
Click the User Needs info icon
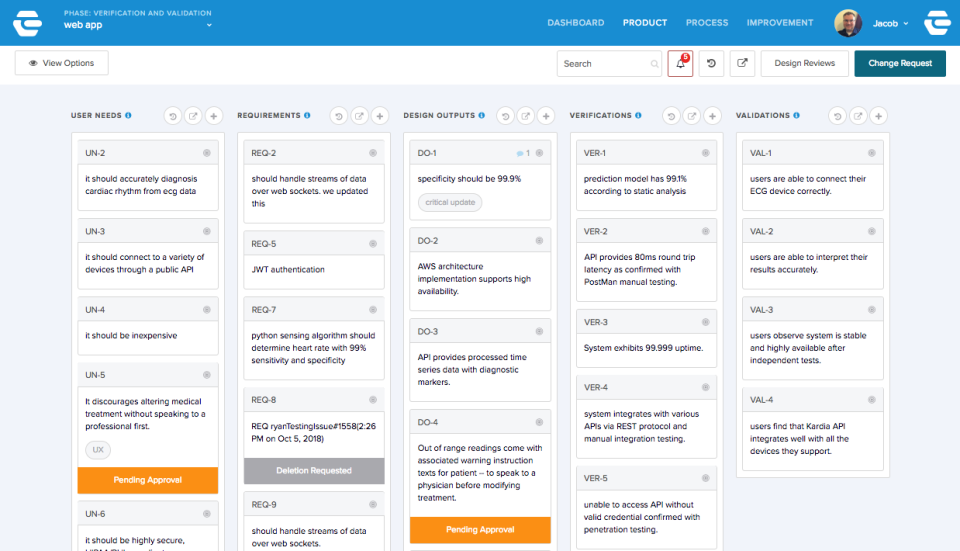coord(128,115)
